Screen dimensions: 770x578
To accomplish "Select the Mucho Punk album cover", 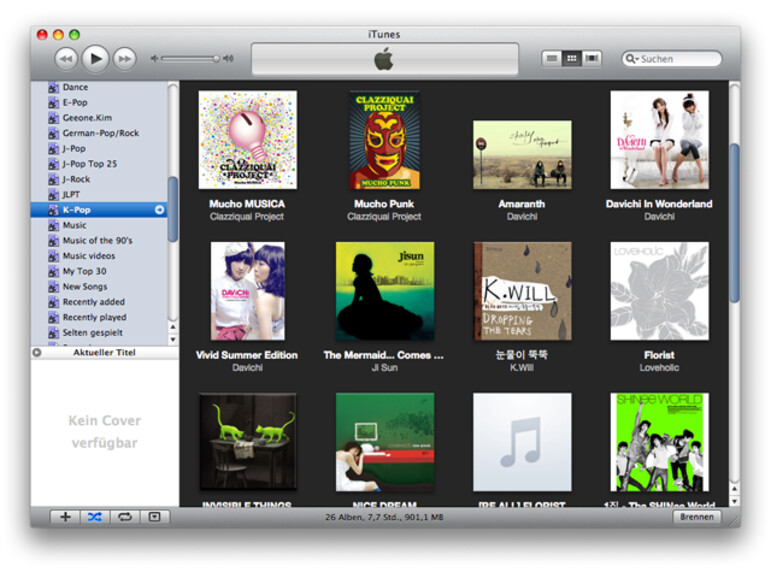I will [385, 139].
